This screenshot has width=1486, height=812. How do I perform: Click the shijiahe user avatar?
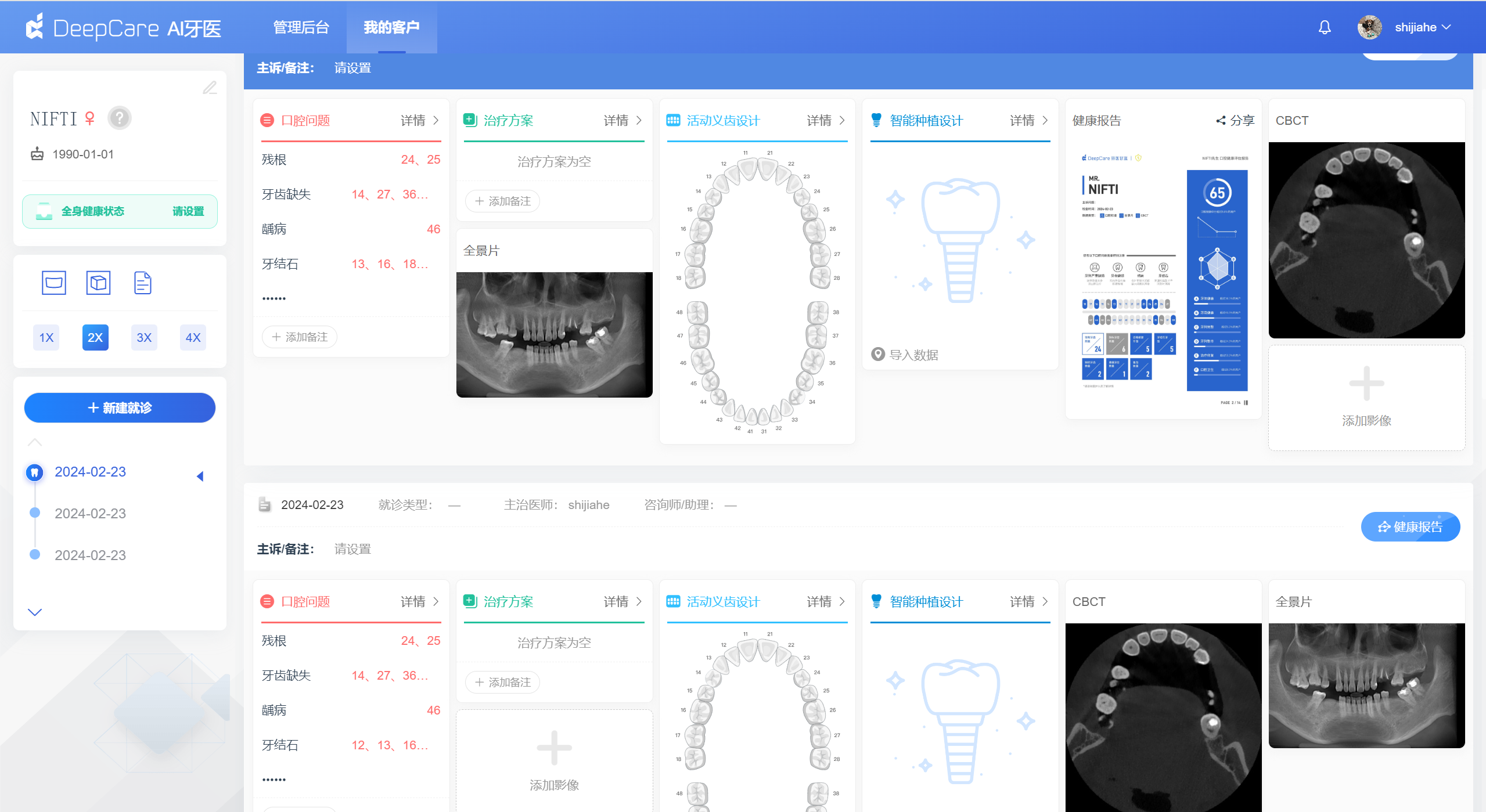(1370, 27)
